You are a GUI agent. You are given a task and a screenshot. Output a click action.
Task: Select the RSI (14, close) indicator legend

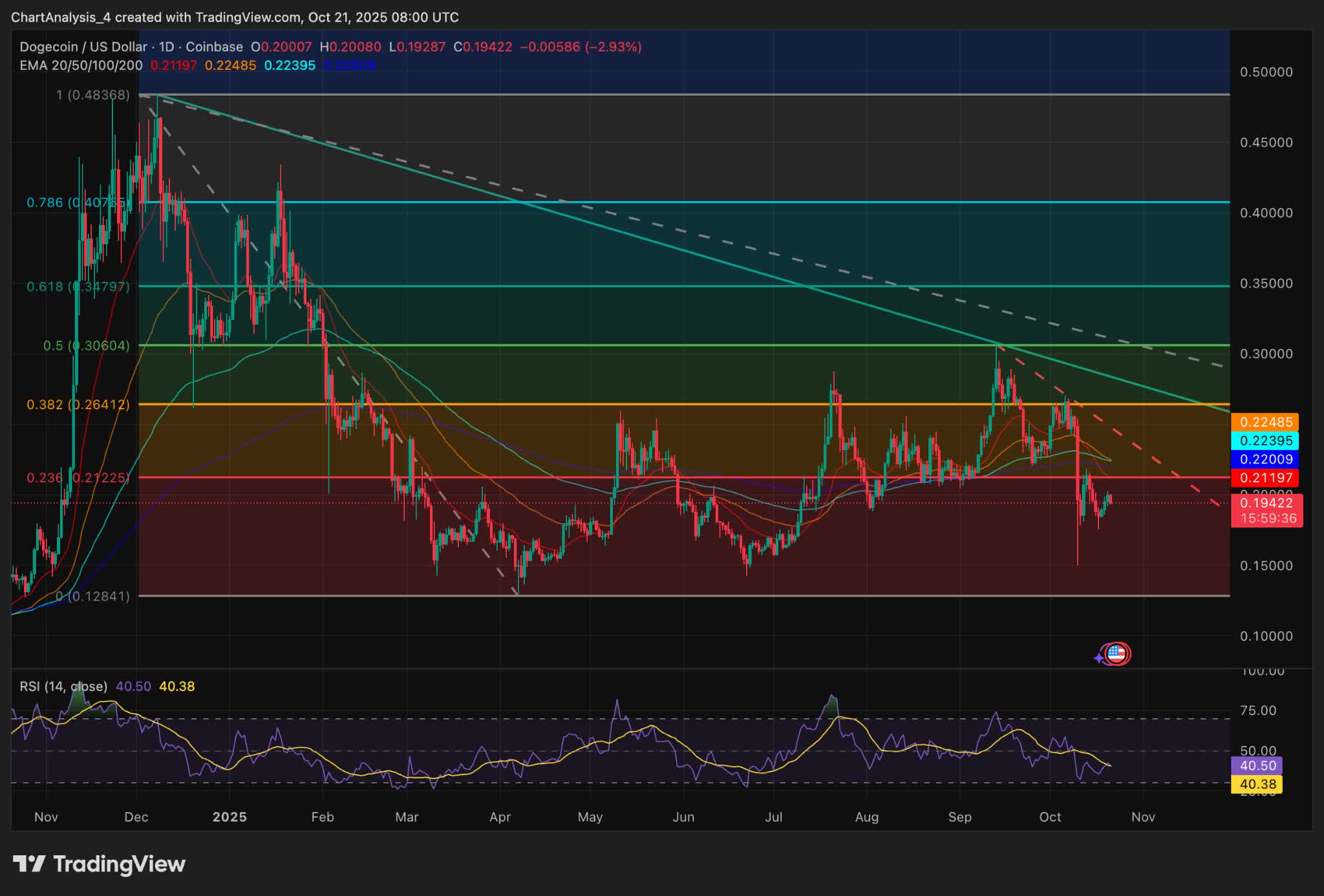tap(61, 687)
